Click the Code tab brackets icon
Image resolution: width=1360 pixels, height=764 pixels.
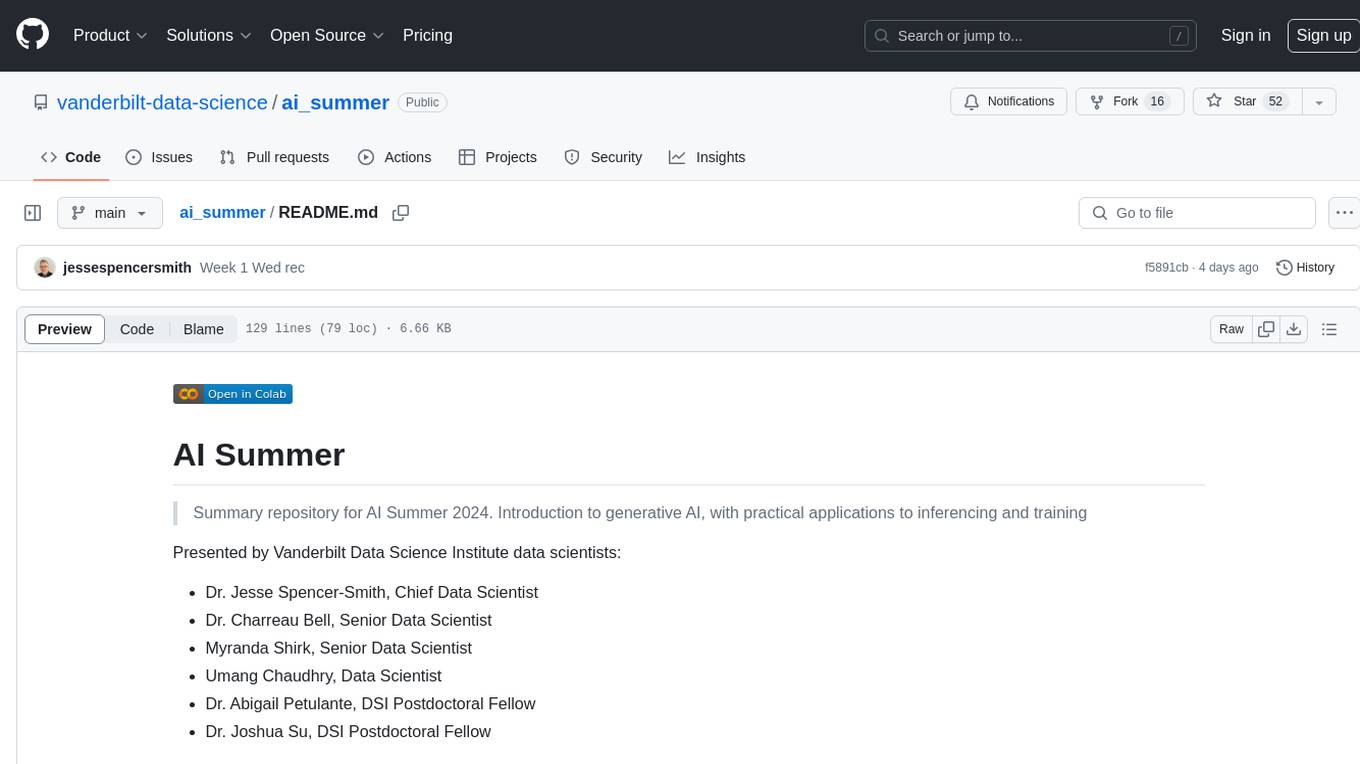point(48,157)
